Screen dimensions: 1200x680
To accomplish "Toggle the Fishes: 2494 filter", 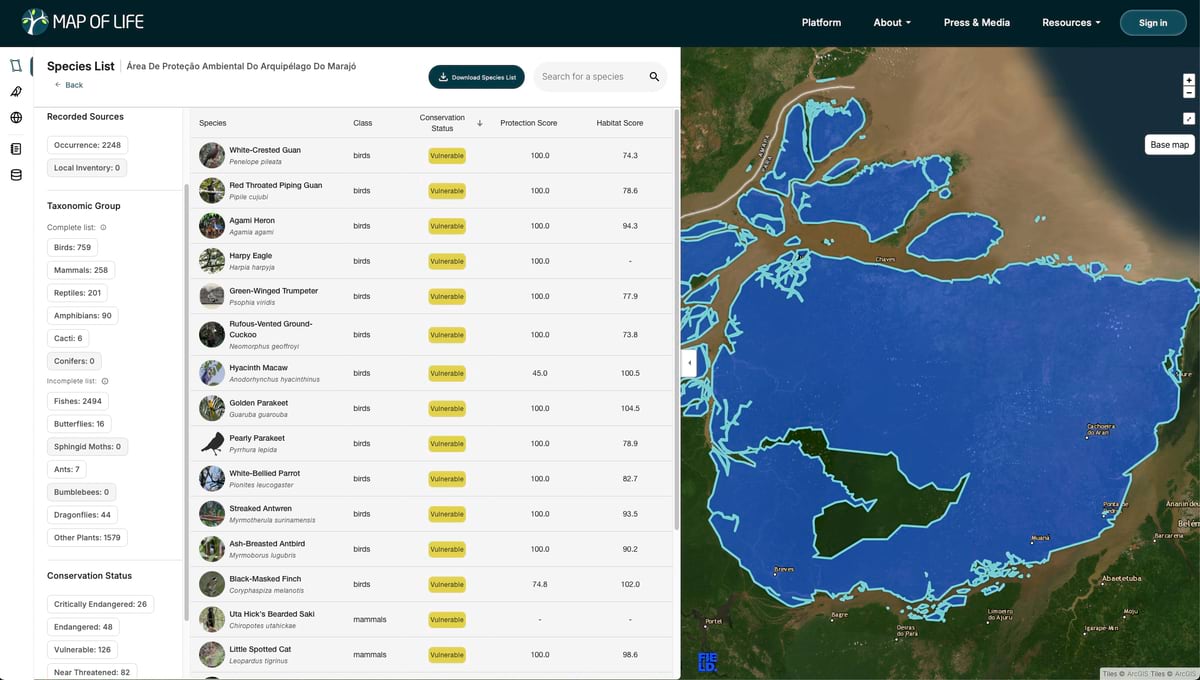I will tap(78, 401).
